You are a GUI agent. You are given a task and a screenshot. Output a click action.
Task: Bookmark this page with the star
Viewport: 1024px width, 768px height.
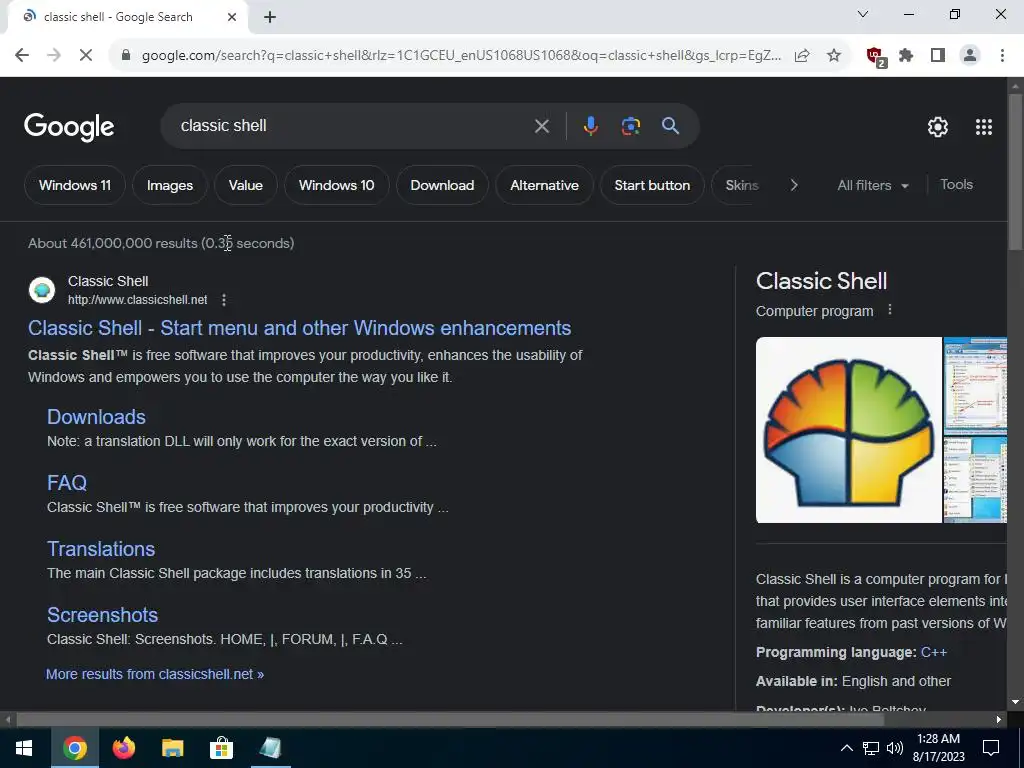click(834, 56)
